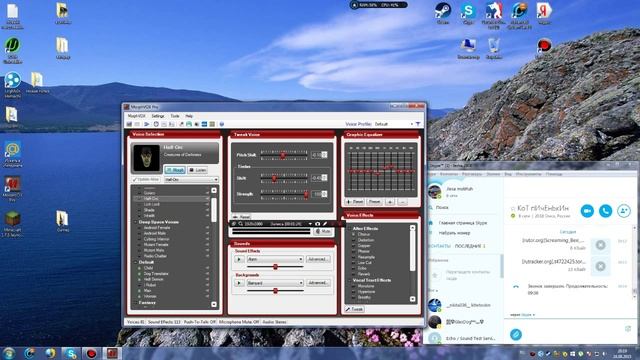Click the Half-Orc avatar thumbnail
This screenshot has height=360, width=640.
pyautogui.click(x=147, y=158)
